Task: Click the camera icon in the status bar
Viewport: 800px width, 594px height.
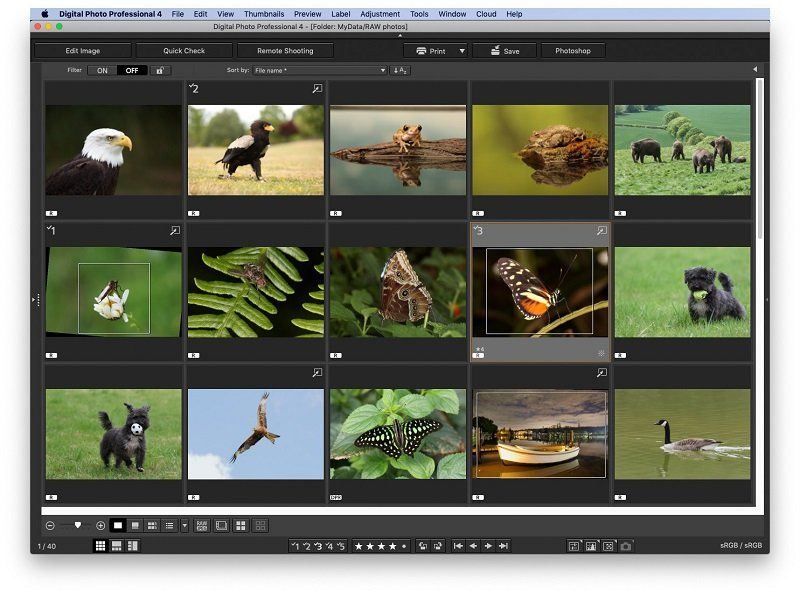Action: (625, 544)
